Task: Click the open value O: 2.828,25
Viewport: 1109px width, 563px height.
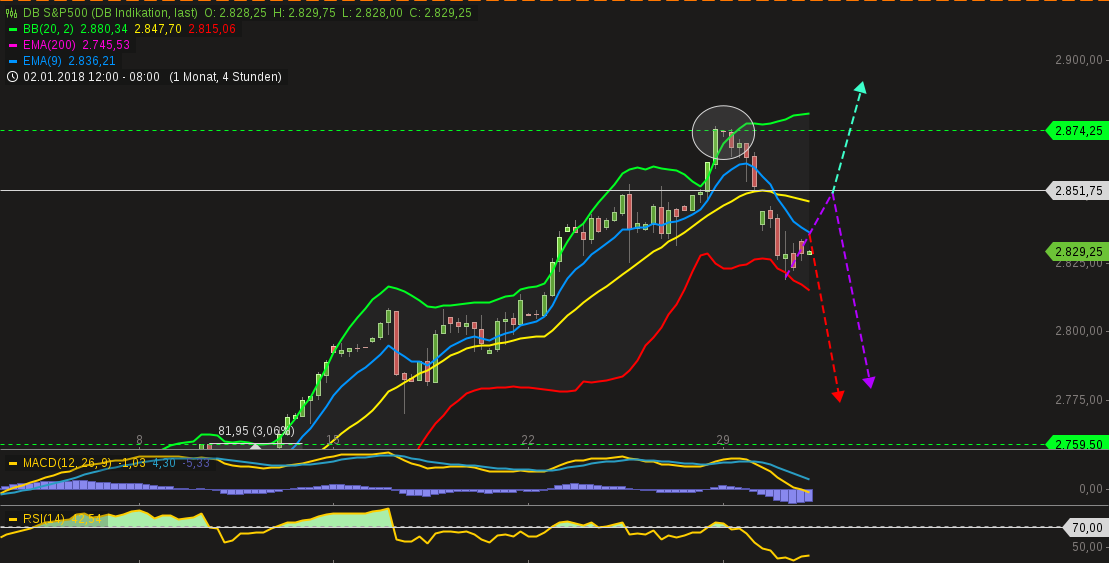Action: tap(234, 13)
